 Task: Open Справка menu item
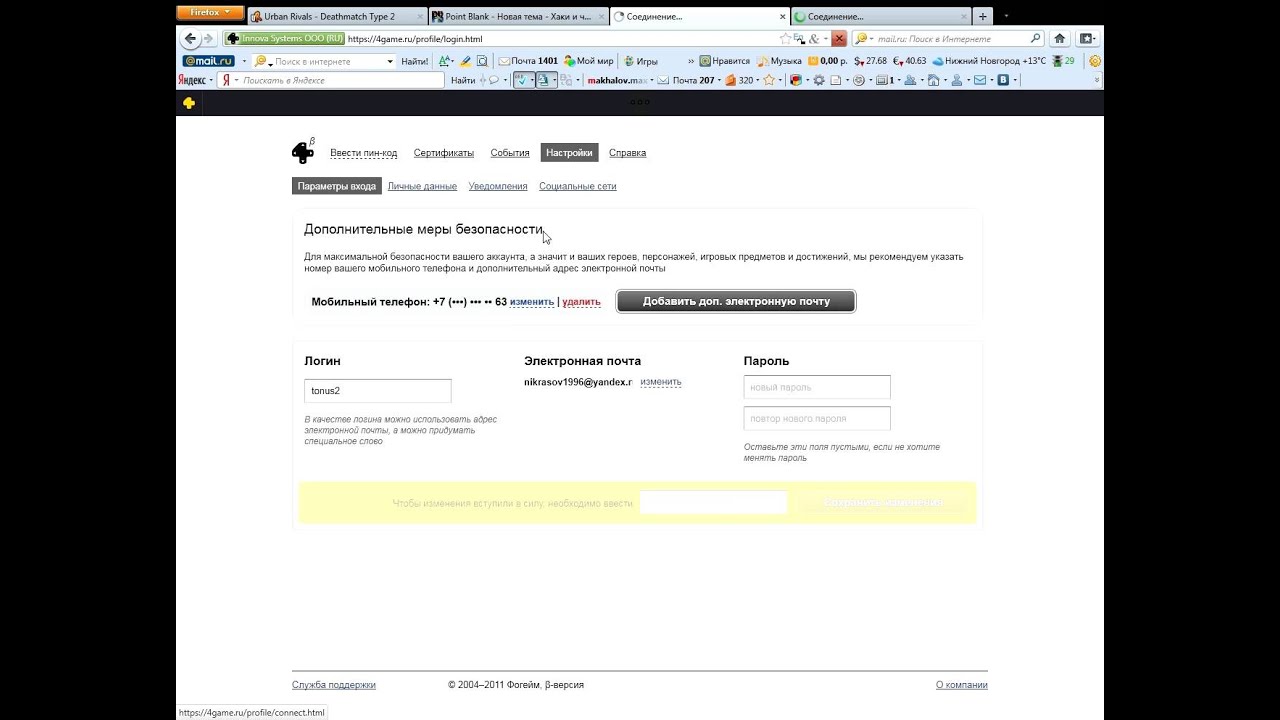point(627,153)
